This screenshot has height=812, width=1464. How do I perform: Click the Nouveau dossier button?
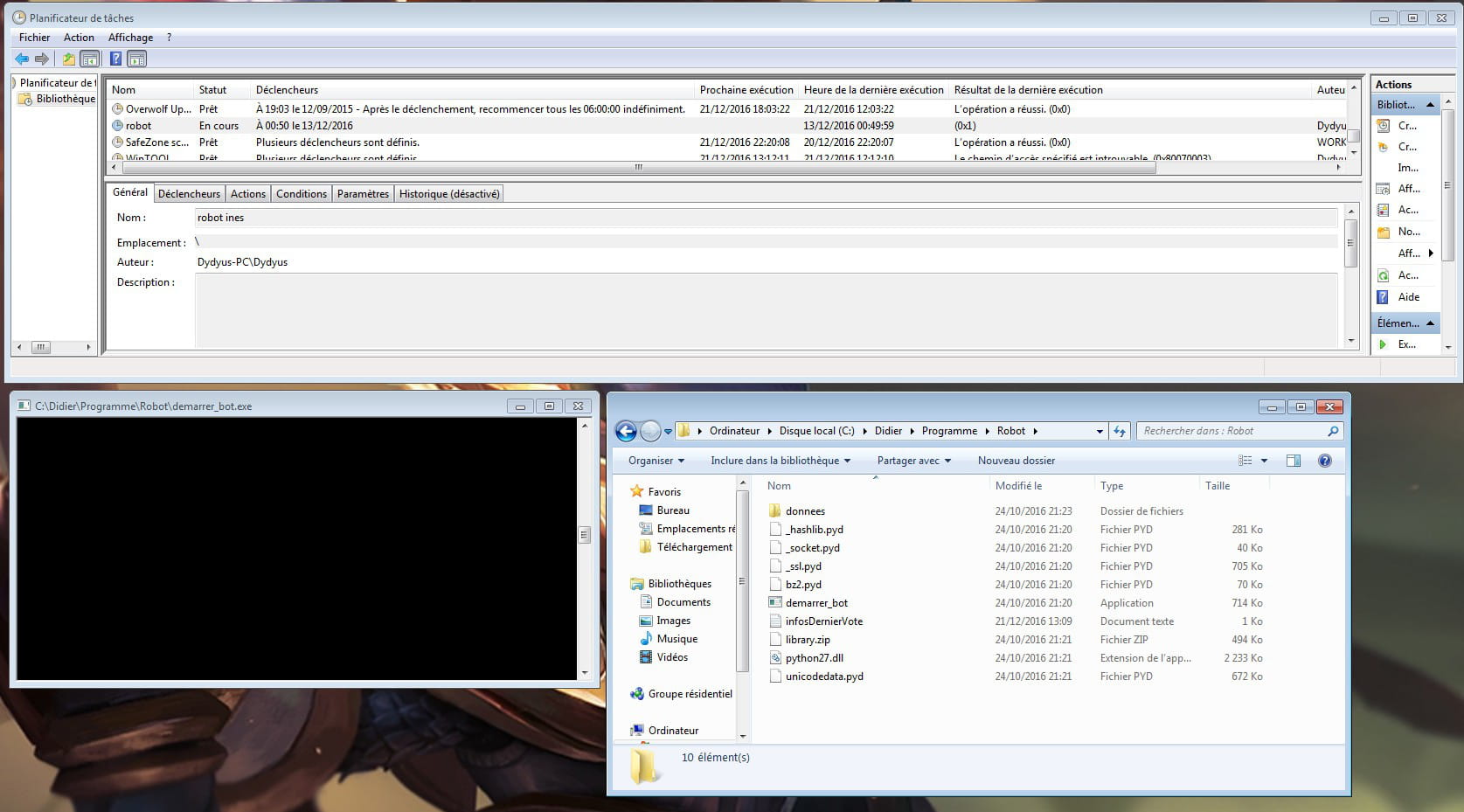1016,461
